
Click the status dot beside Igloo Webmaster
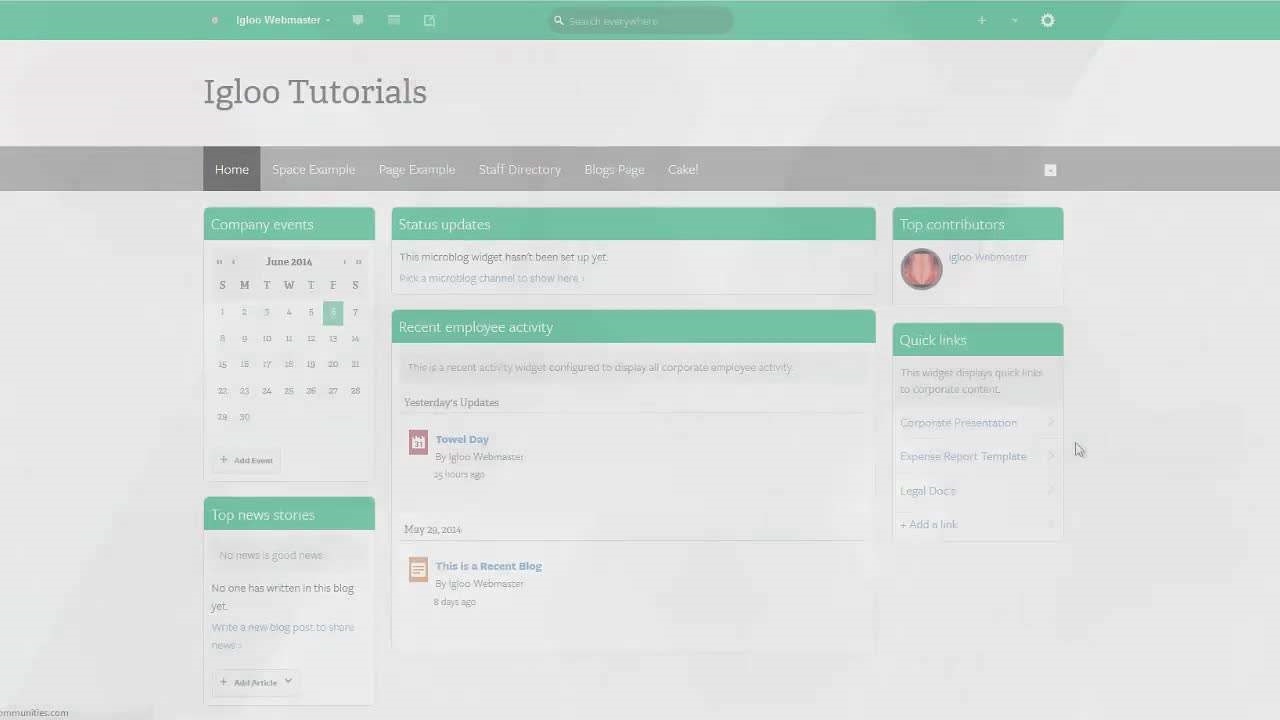[x=214, y=20]
